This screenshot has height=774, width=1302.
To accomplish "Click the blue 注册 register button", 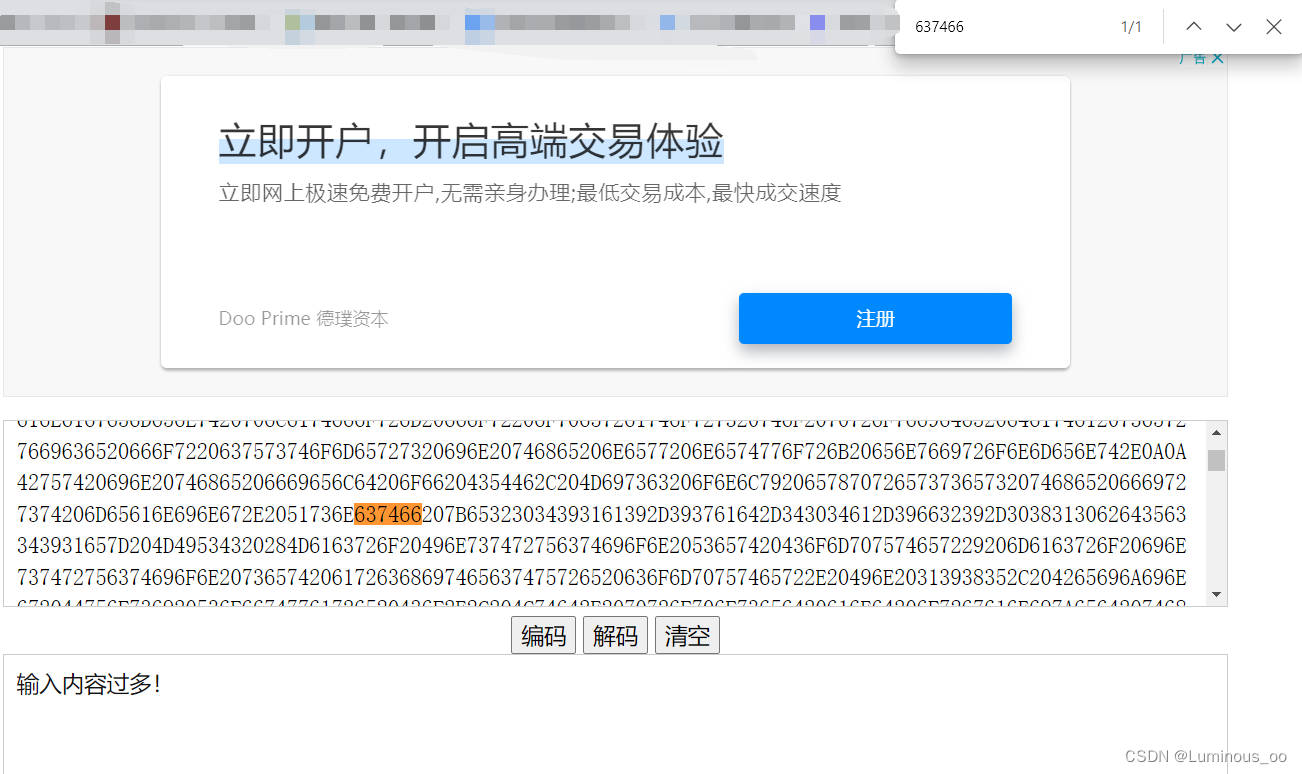I will pos(875,318).
